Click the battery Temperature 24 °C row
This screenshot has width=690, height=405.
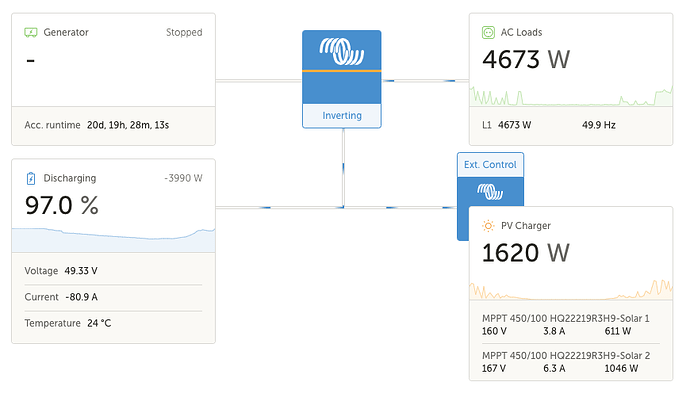113,323
